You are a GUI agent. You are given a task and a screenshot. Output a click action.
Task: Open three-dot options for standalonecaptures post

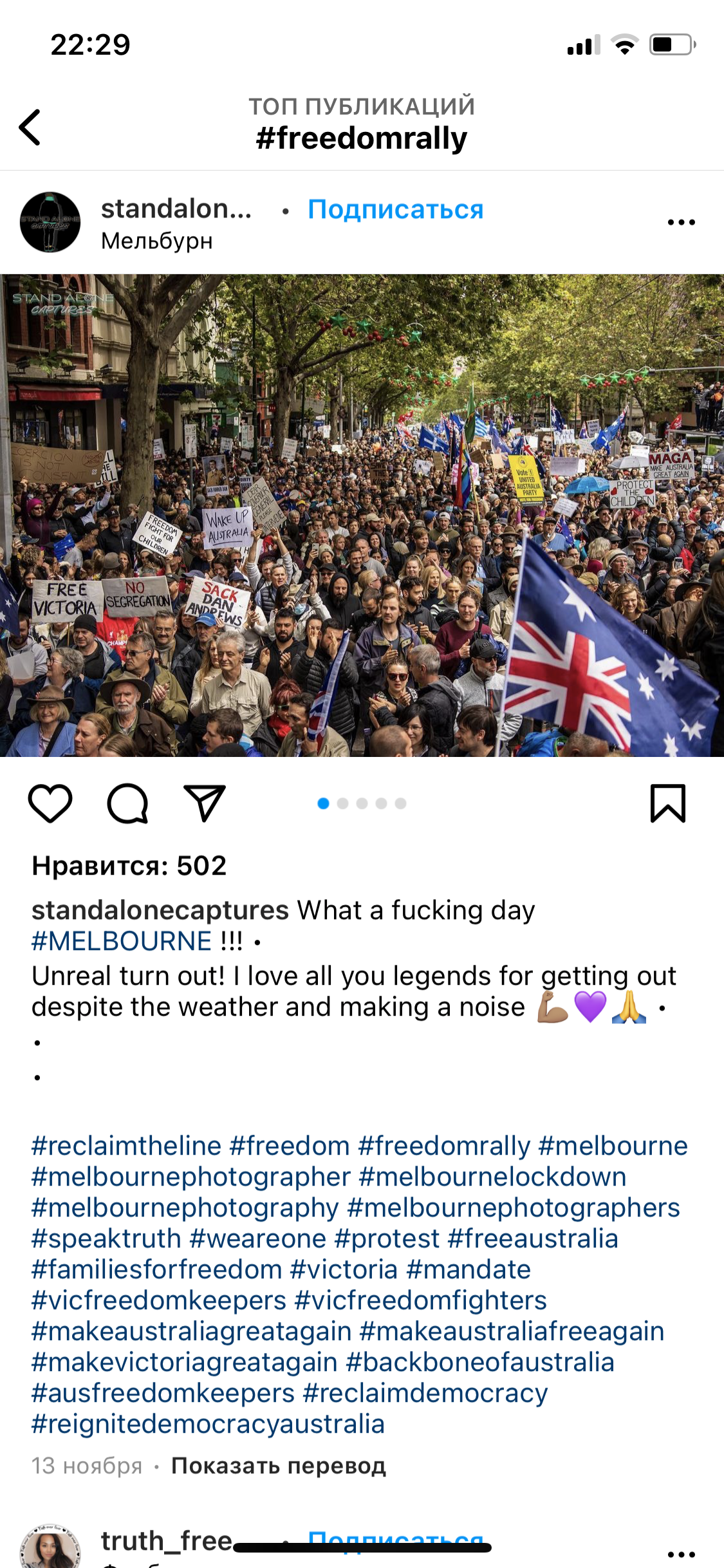(x=682, y=222)
